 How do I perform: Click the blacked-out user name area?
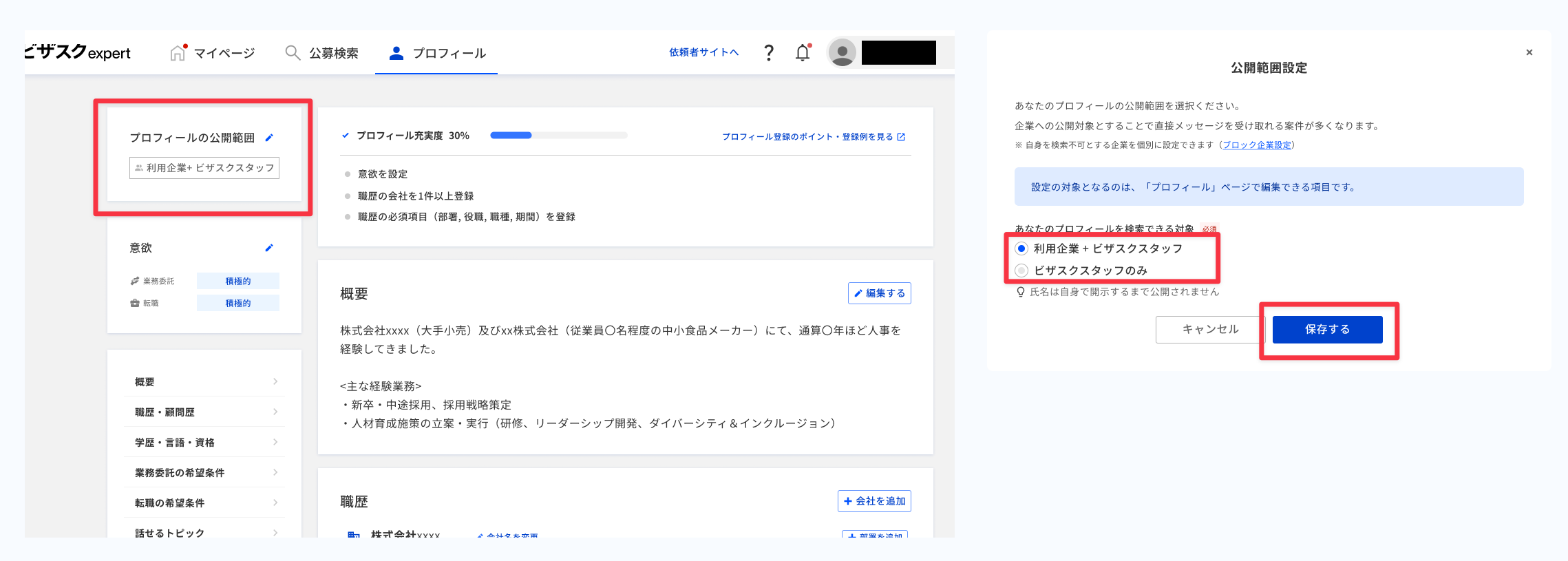pyautogui.click(x=898, y=52)
